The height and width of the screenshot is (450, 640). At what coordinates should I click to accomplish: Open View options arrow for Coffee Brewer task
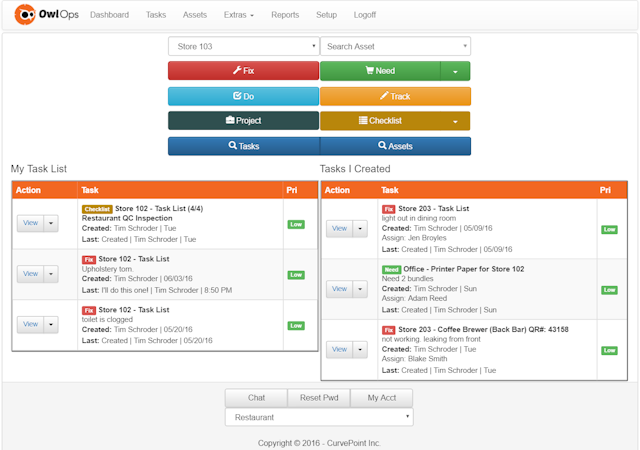[360, 350]
